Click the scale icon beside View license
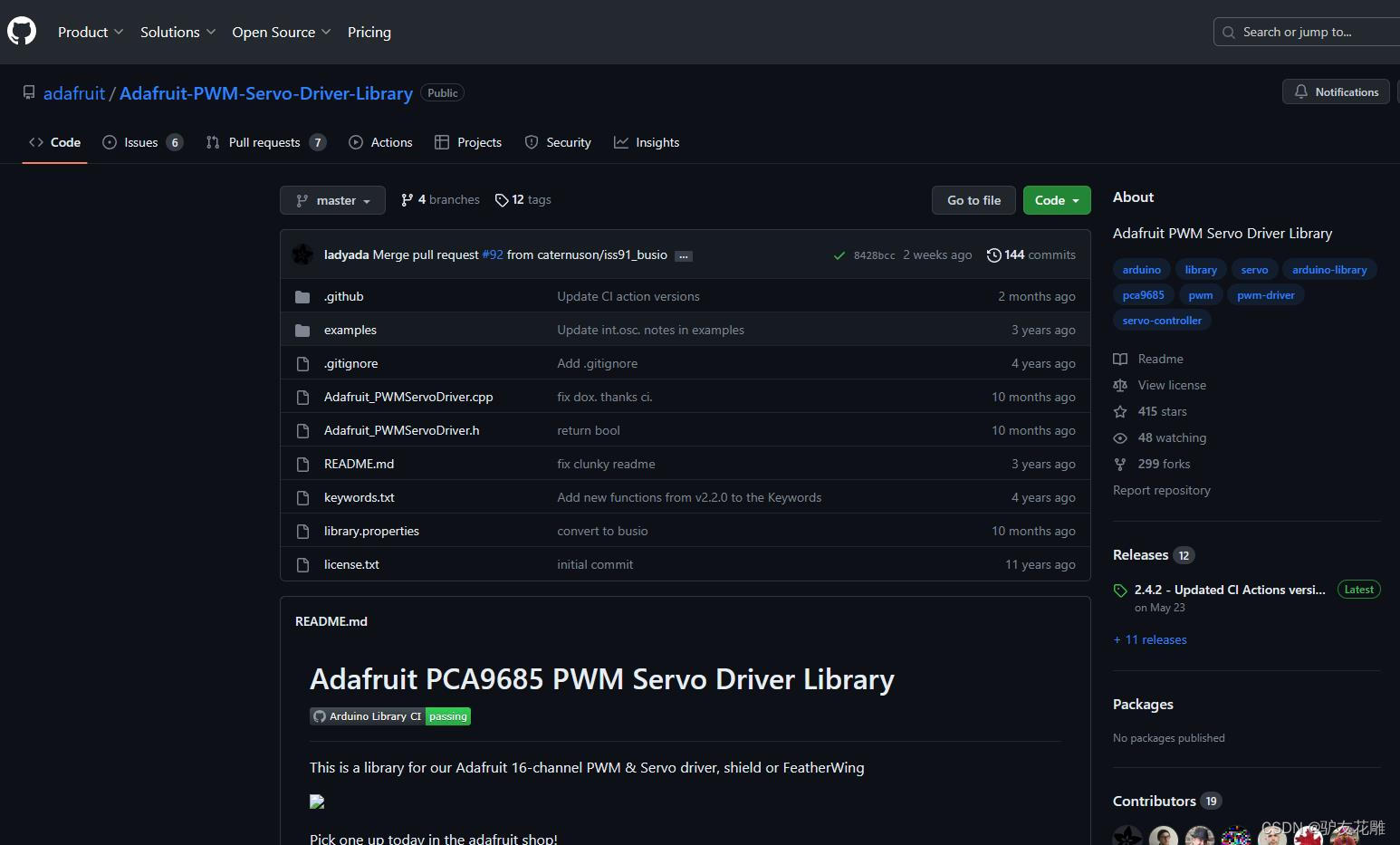The width and height of the screenshot is (1400, 845). [x=1120, y=385]
